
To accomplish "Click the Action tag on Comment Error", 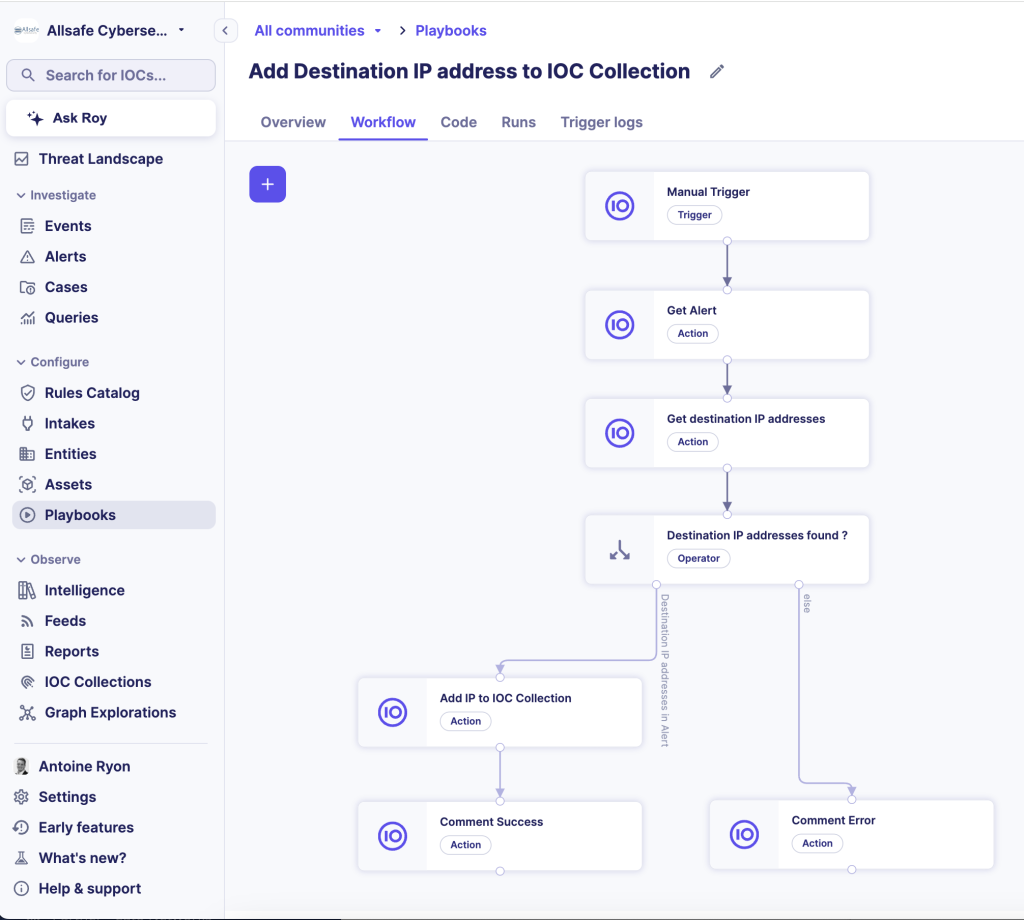I will pyautogui.click(x=817, y=843).
